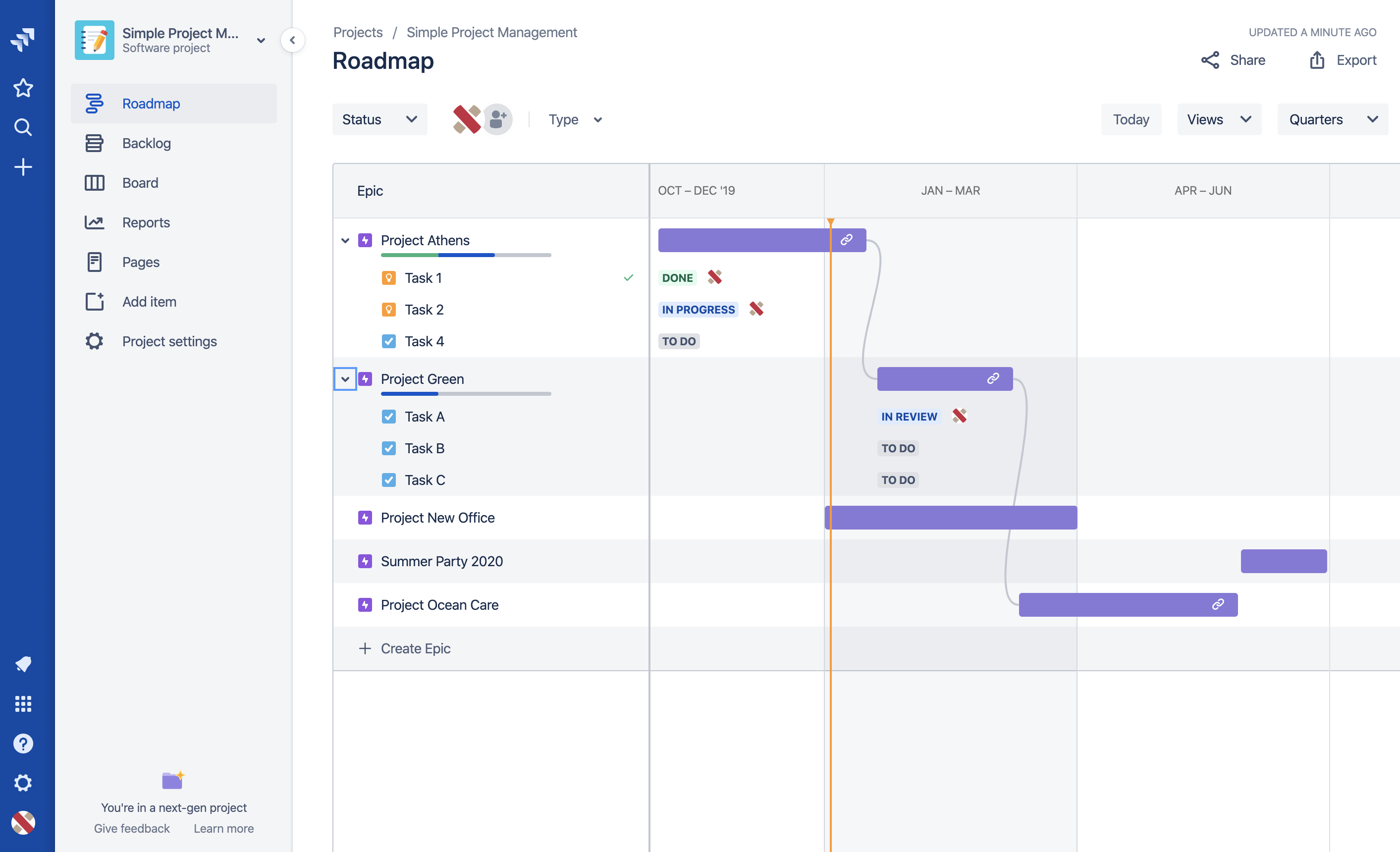1400x852 pixels.
Task: Click the Share icon button
Action: point(1210,60)
